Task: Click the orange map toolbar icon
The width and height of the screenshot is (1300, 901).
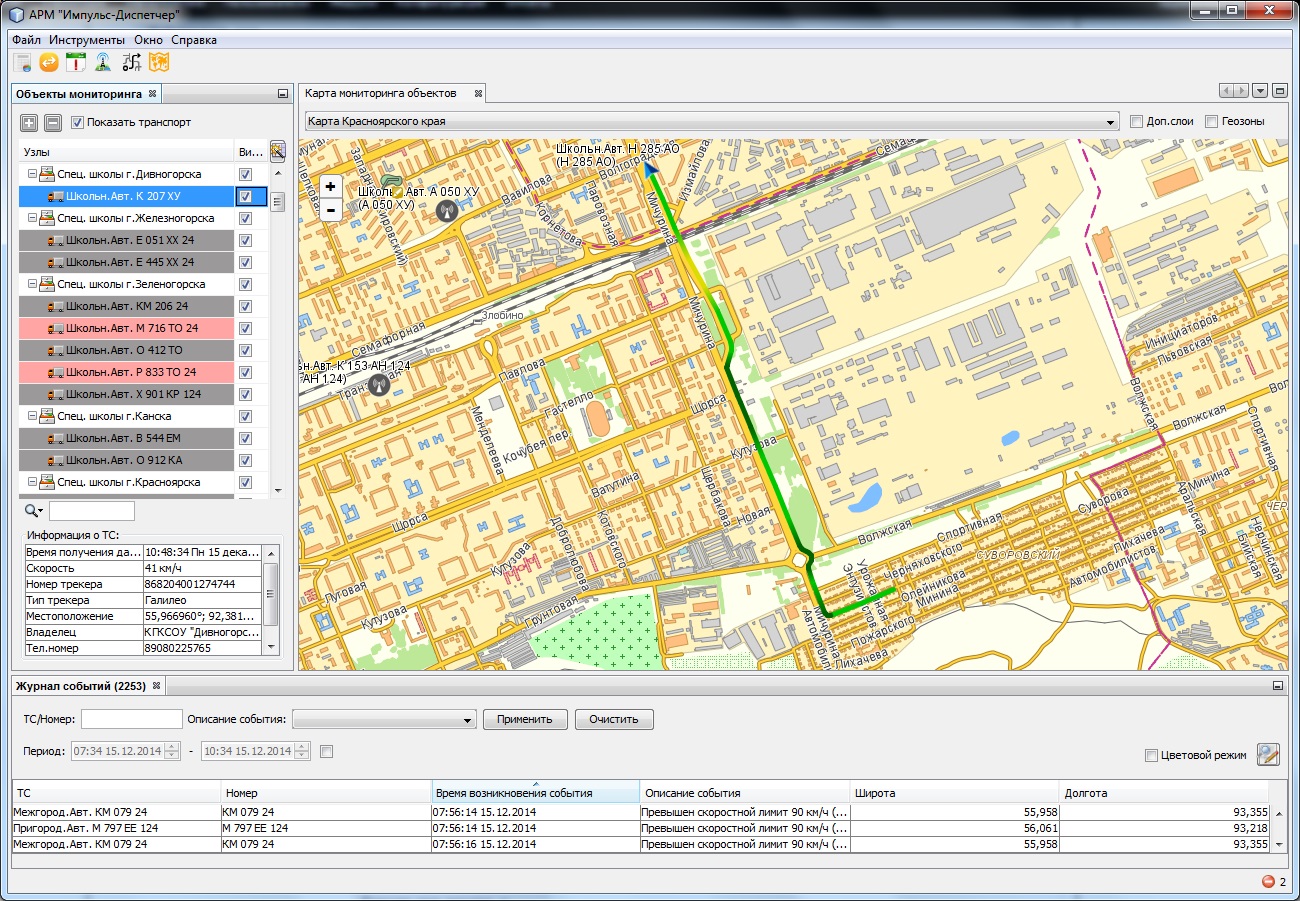Action: (158, 63)
